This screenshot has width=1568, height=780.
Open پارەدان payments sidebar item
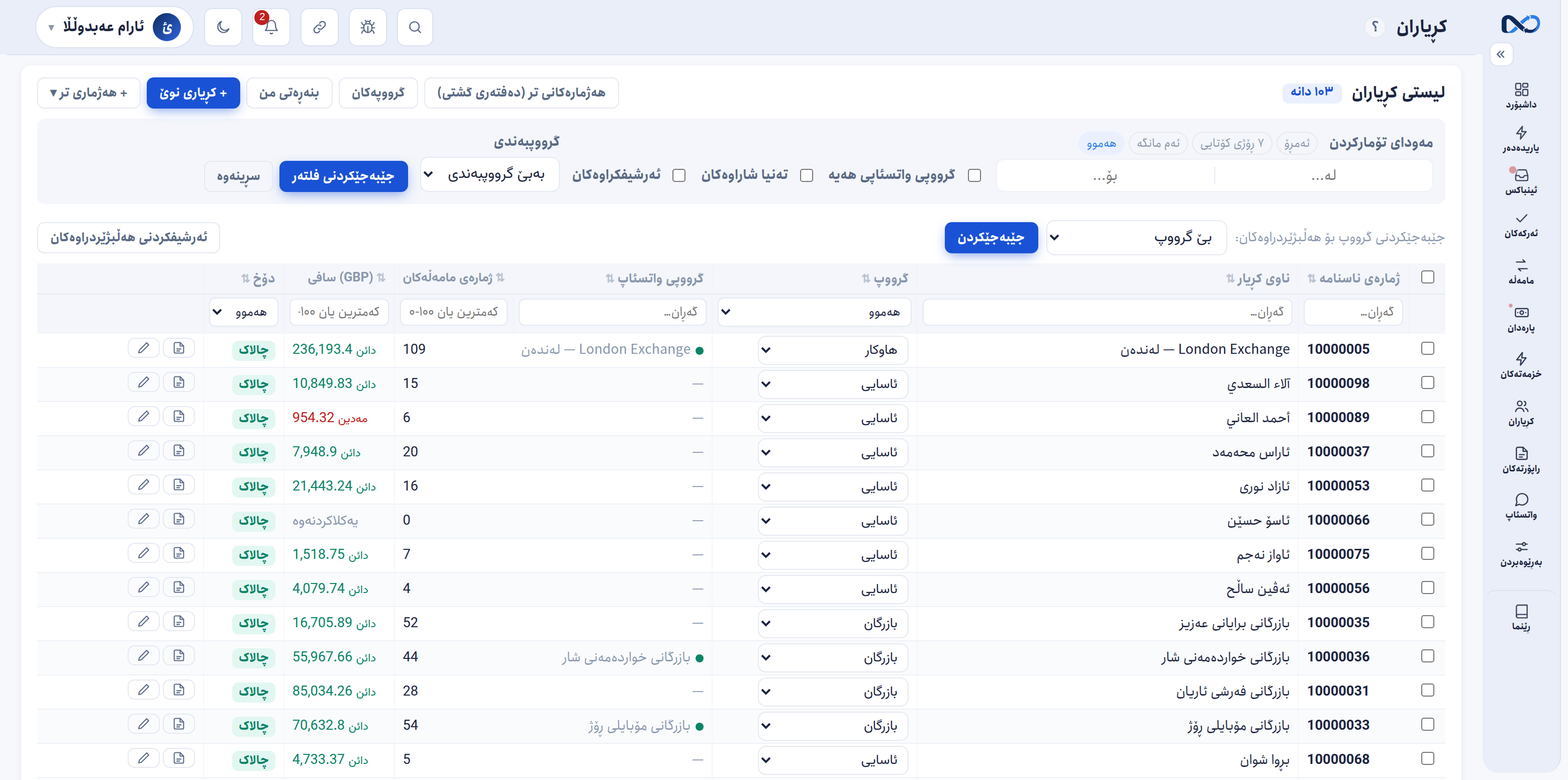(x=1521, y=319)
